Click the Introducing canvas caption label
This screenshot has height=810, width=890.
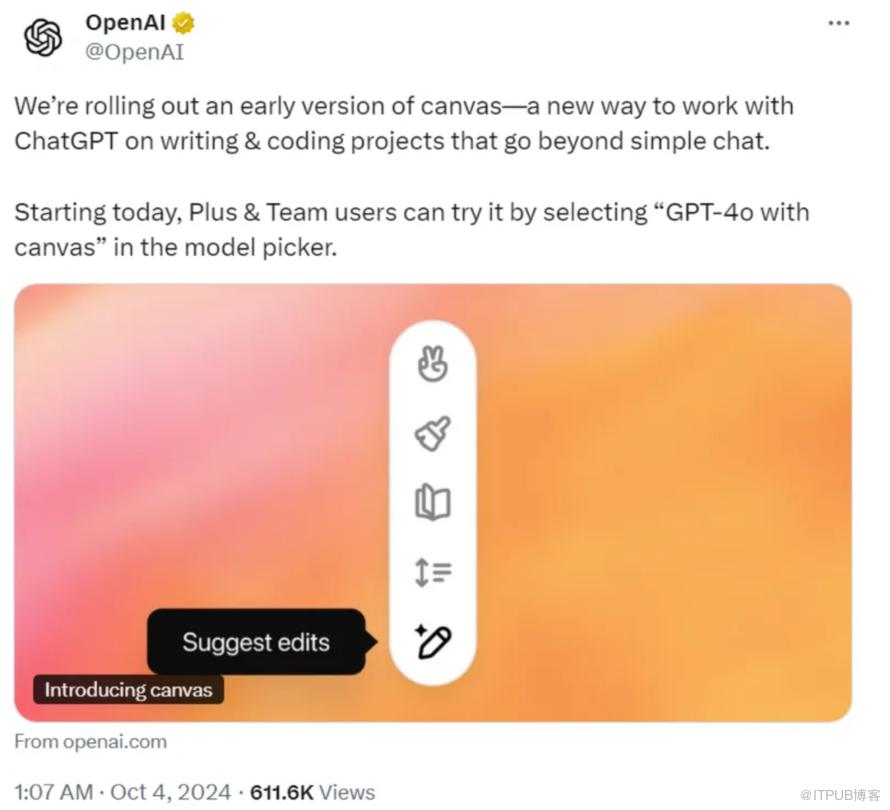tap(128, 689)
